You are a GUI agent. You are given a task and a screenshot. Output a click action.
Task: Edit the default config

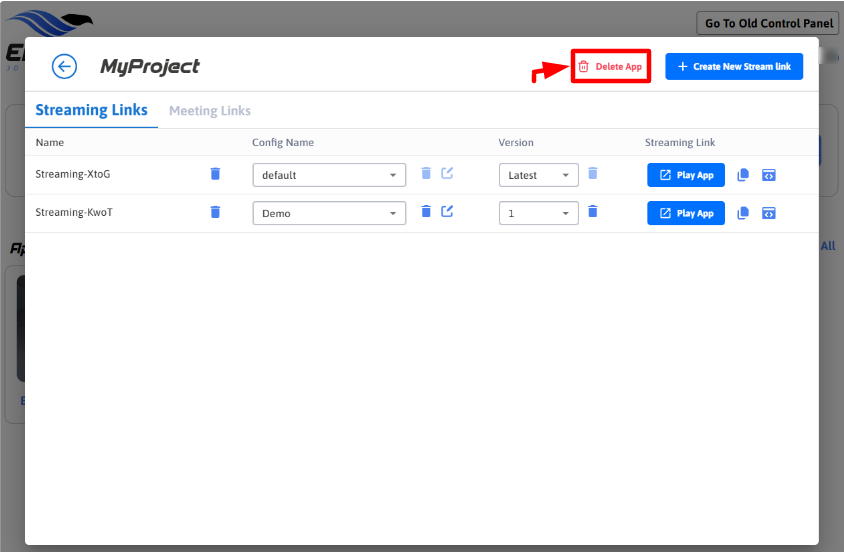447,173
